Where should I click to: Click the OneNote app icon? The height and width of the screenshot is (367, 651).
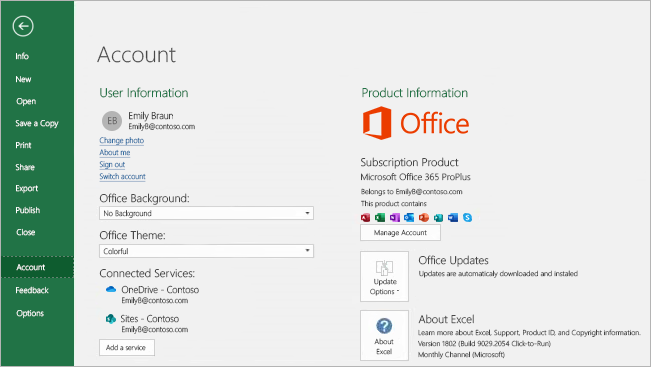[x=394, y=218]
